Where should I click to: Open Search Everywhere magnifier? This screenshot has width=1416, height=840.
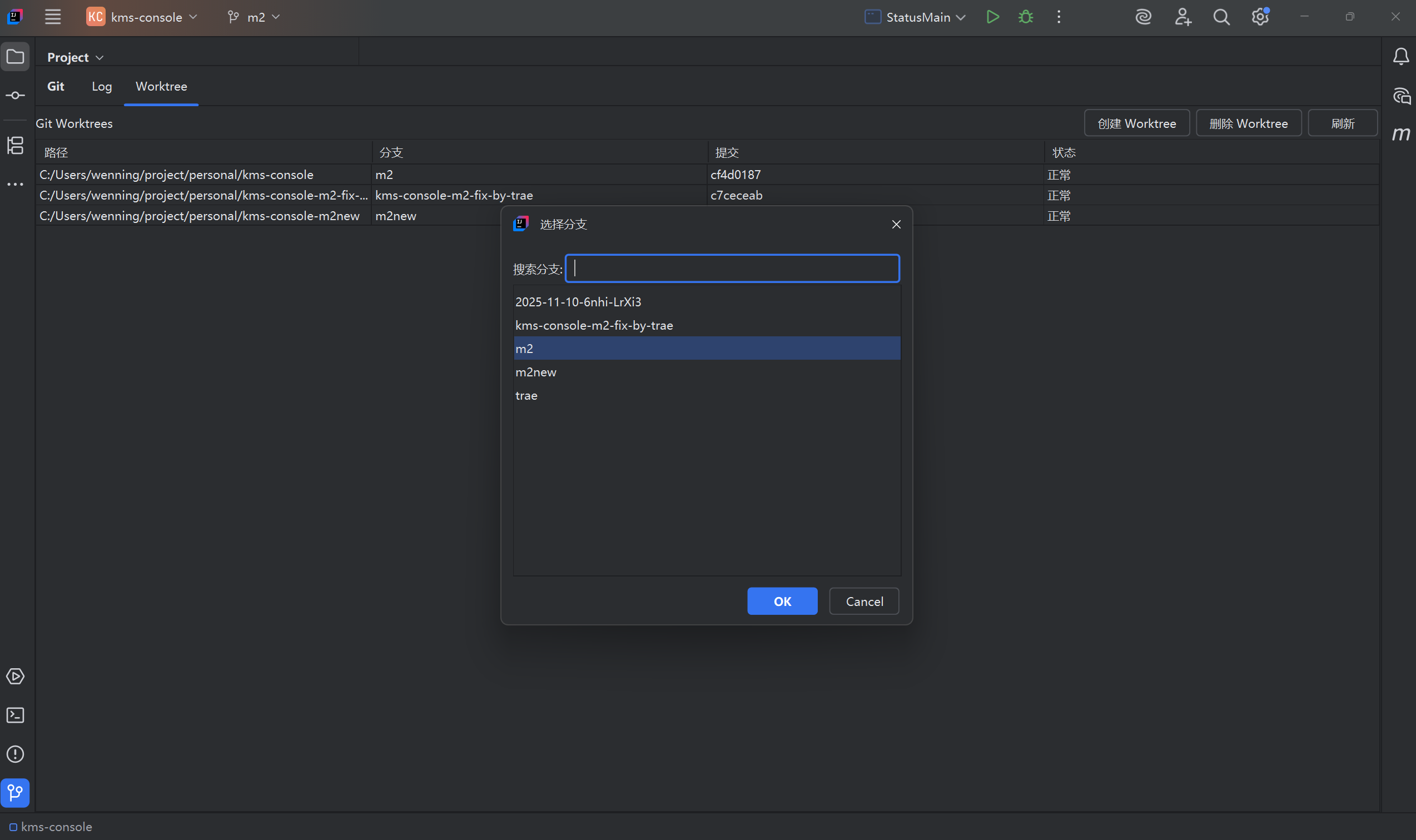click(x=1221, y=17)
